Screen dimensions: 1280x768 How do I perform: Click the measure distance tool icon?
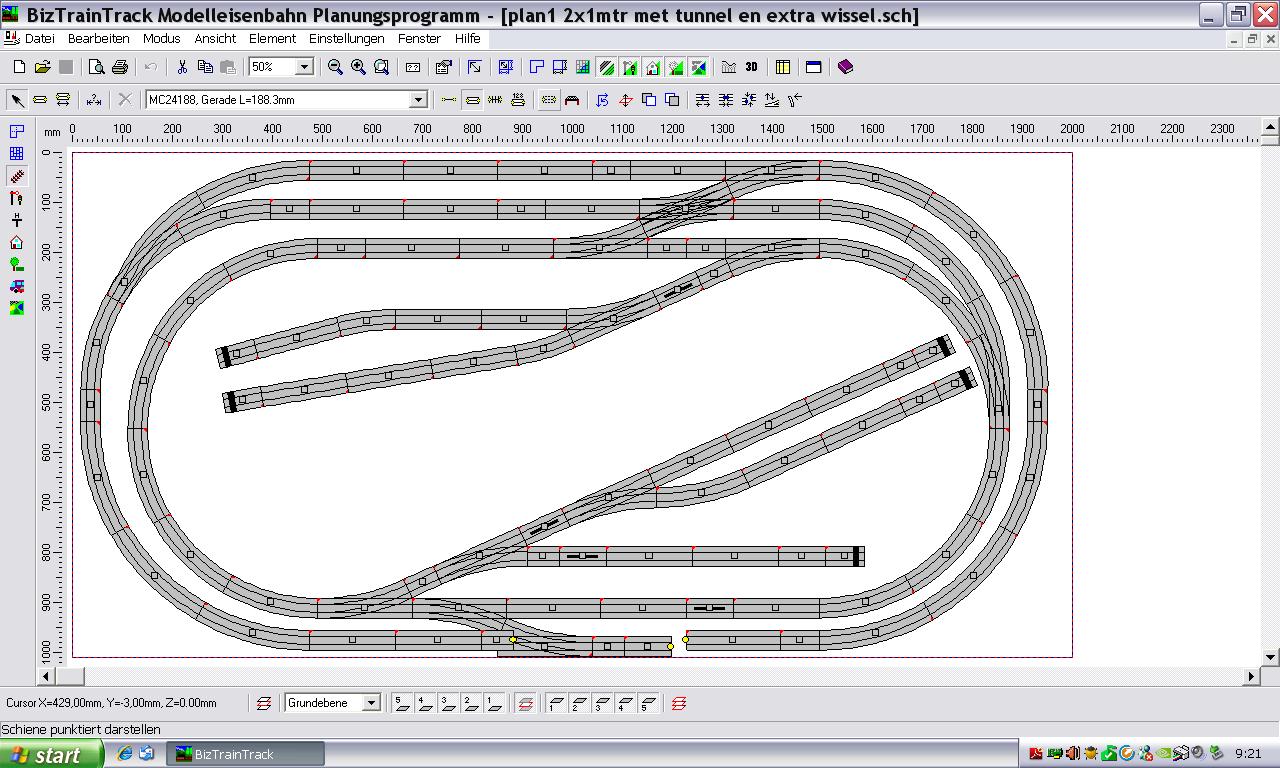93,100
